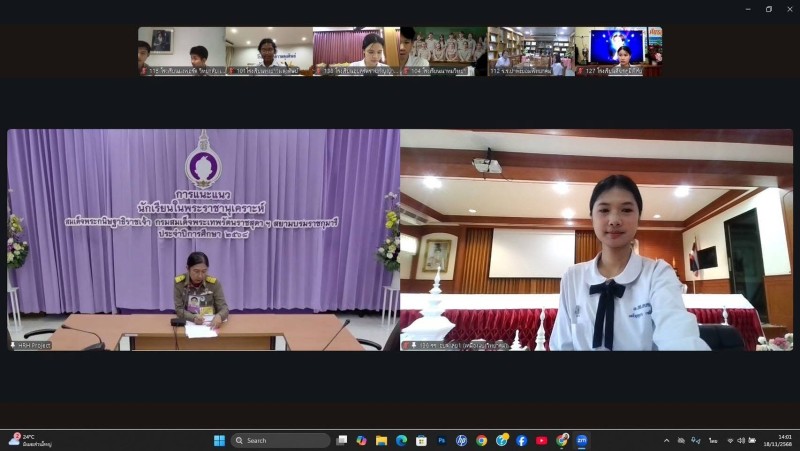Select participant 115 video thumbnail
The height and width of the screenshot is (451, 800).
point(181,51)
